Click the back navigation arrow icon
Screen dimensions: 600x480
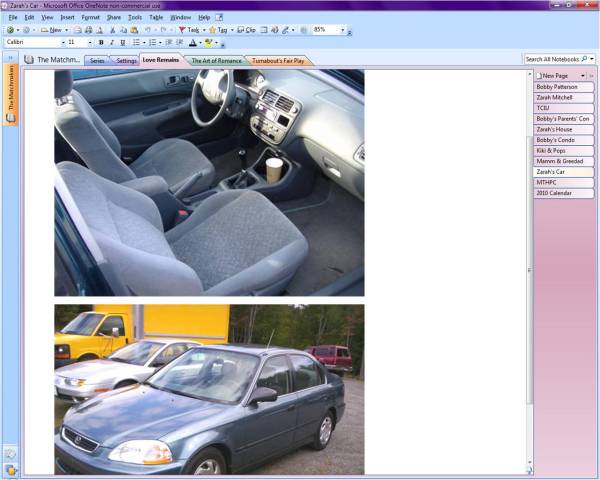pos(9,30)
